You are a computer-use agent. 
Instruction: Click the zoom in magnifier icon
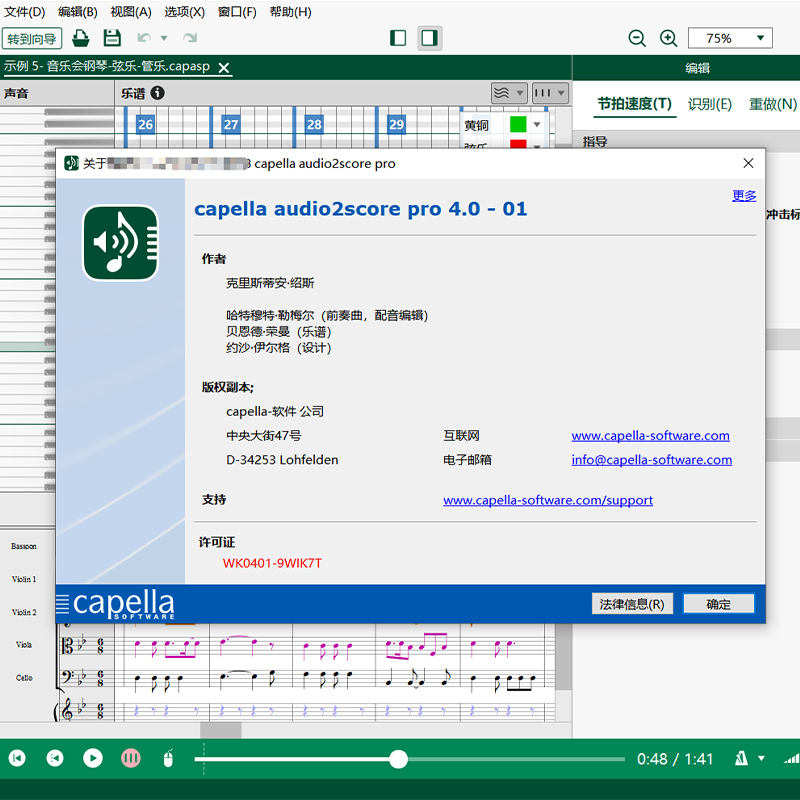coord(668,38)
